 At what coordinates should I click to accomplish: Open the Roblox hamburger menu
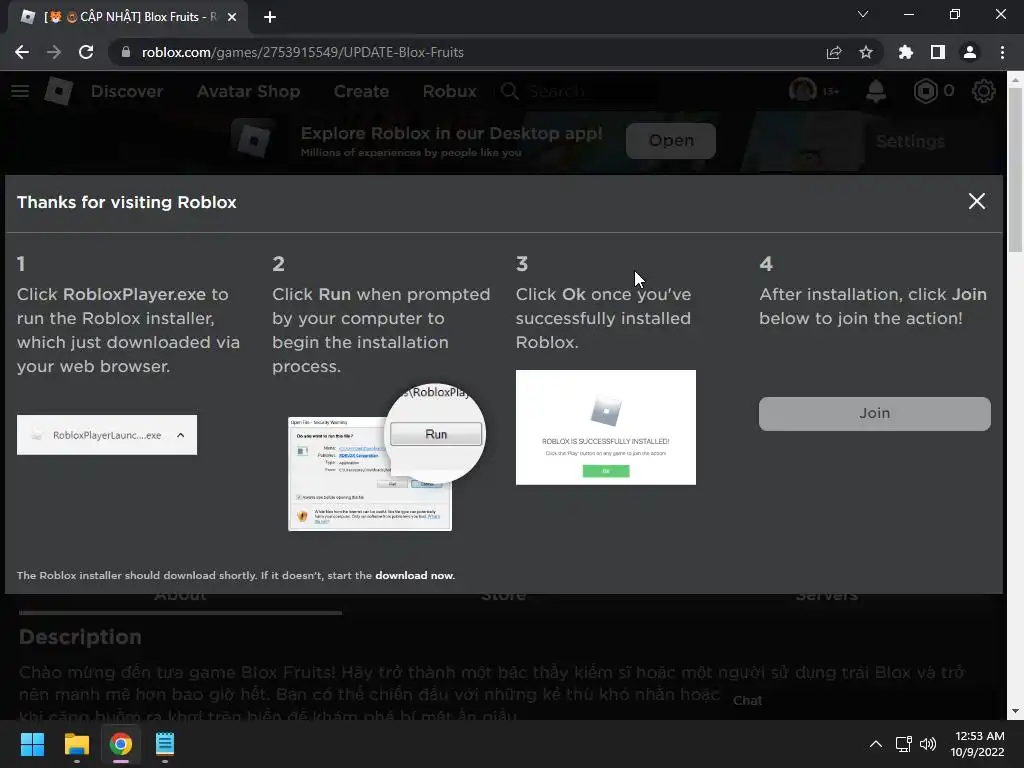click(20, 91)
